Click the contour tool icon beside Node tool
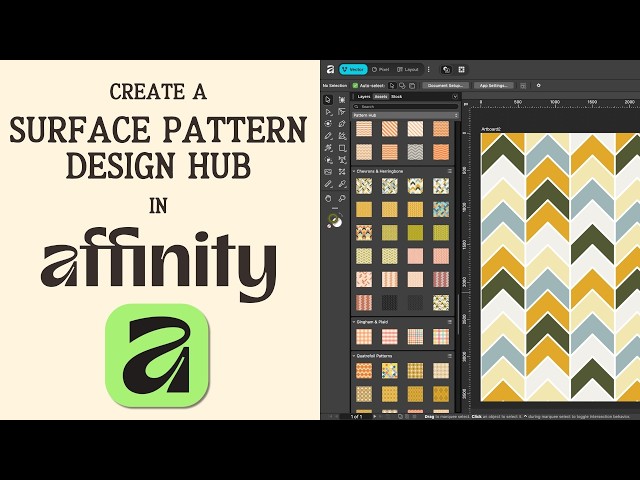The height and width of the screenshot is (480, 640). [342, 112]
